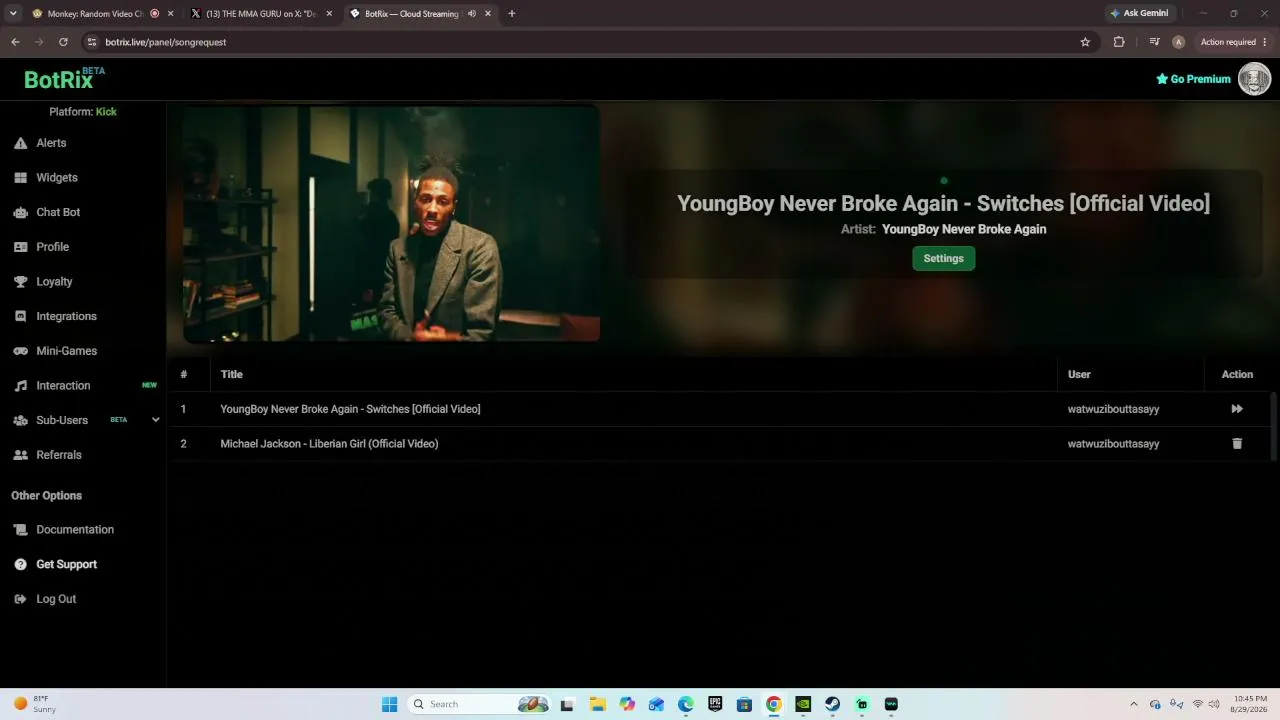Click the Title column header
Screen dimensions: 1280x720
(x=231, y=374)
